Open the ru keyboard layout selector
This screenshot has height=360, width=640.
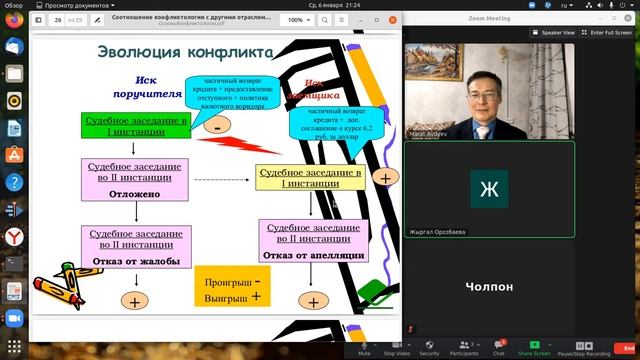pyautogui.click(x=567, y=5)
